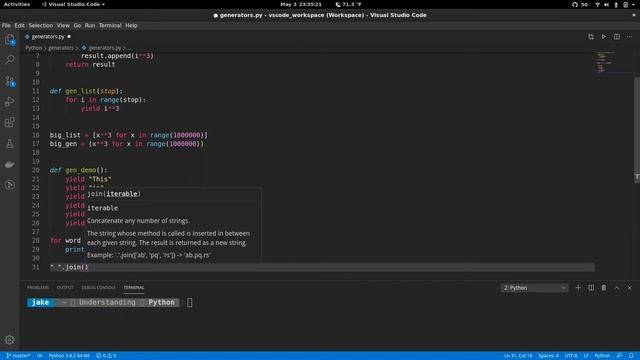Switch to the Problems panel tab
Viewport: 640px width, 360px height.
click(x=38, y=288)
